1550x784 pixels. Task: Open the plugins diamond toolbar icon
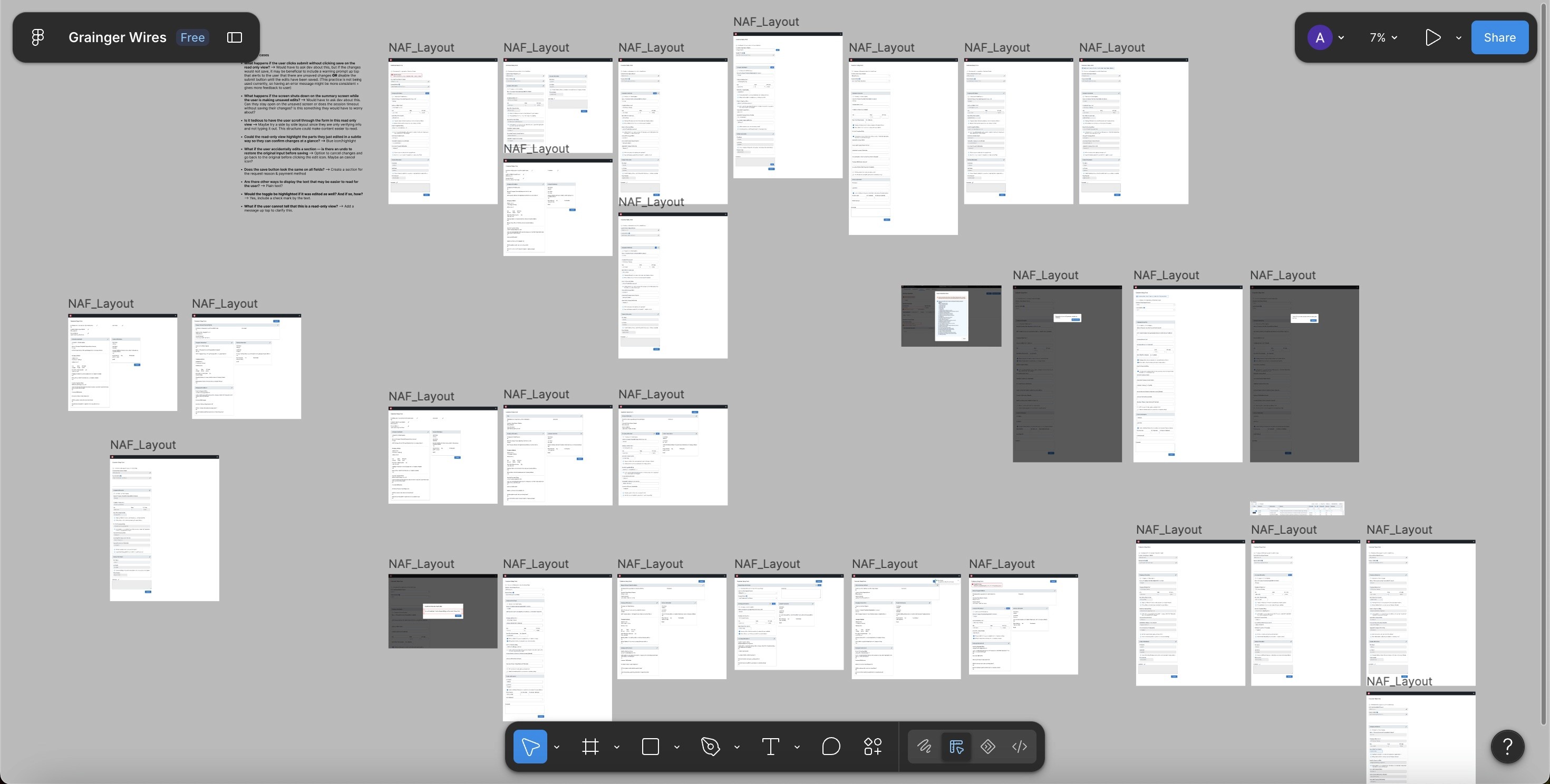click(x=988, y=747)
